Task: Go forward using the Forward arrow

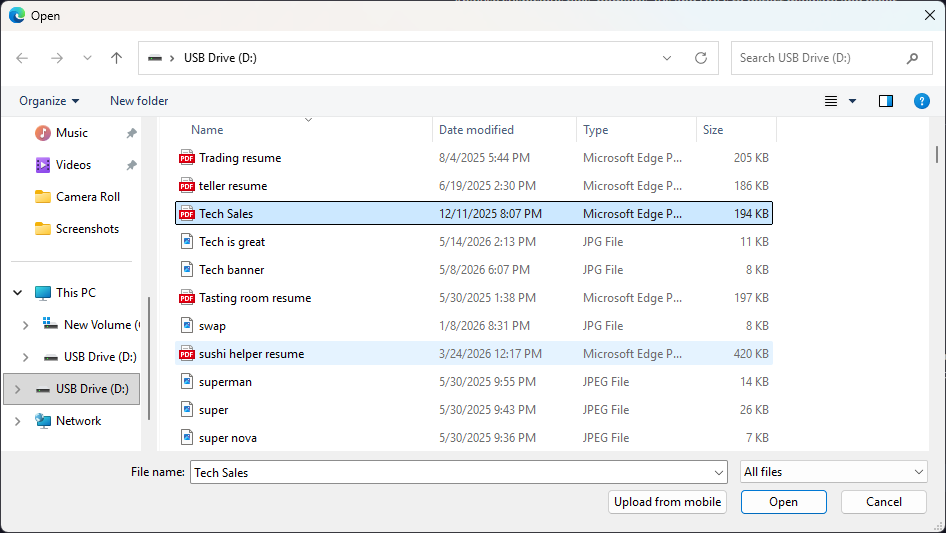Action: click(57, 58)
